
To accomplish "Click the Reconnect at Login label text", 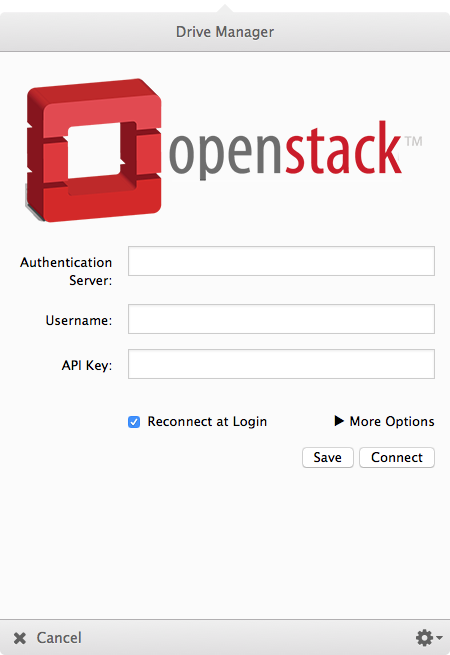I will 207,421.
